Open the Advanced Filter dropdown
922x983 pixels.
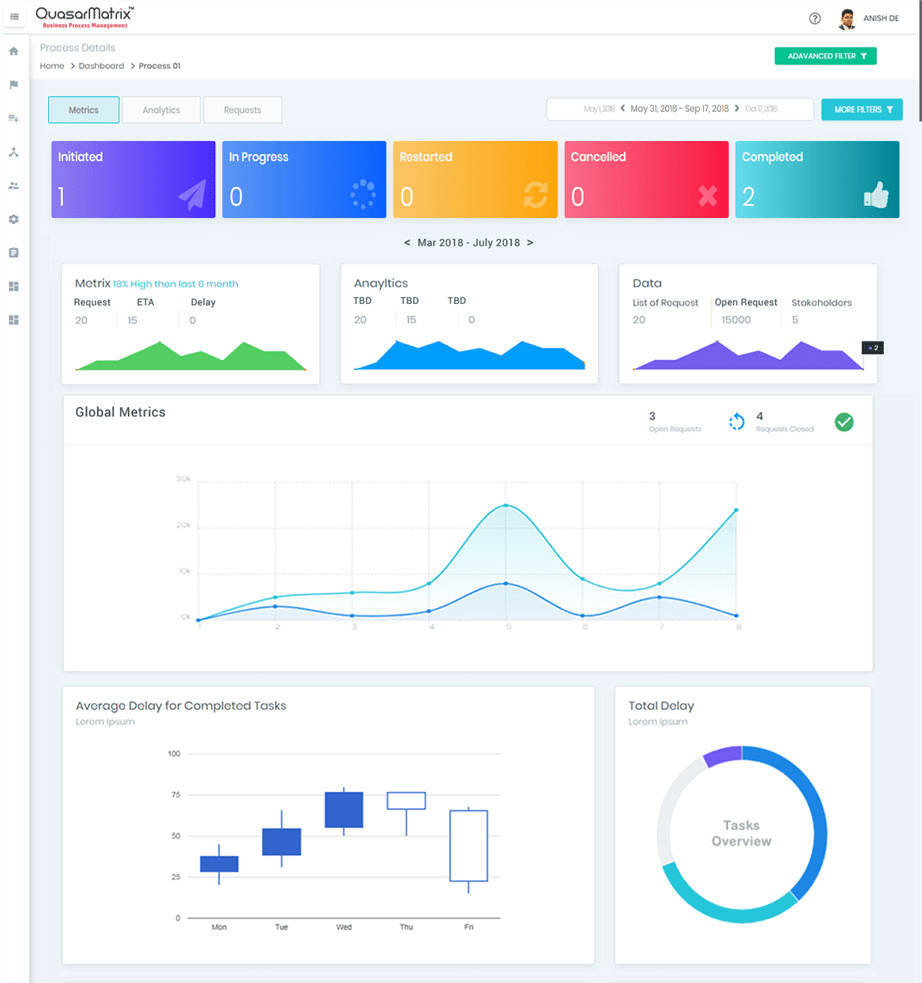point(825,56)
